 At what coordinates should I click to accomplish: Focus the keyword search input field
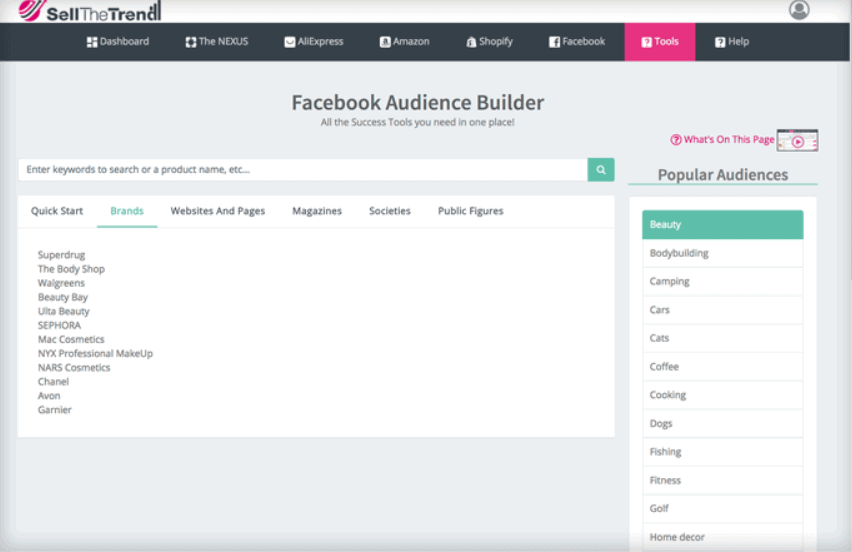(x=303, y=170)
